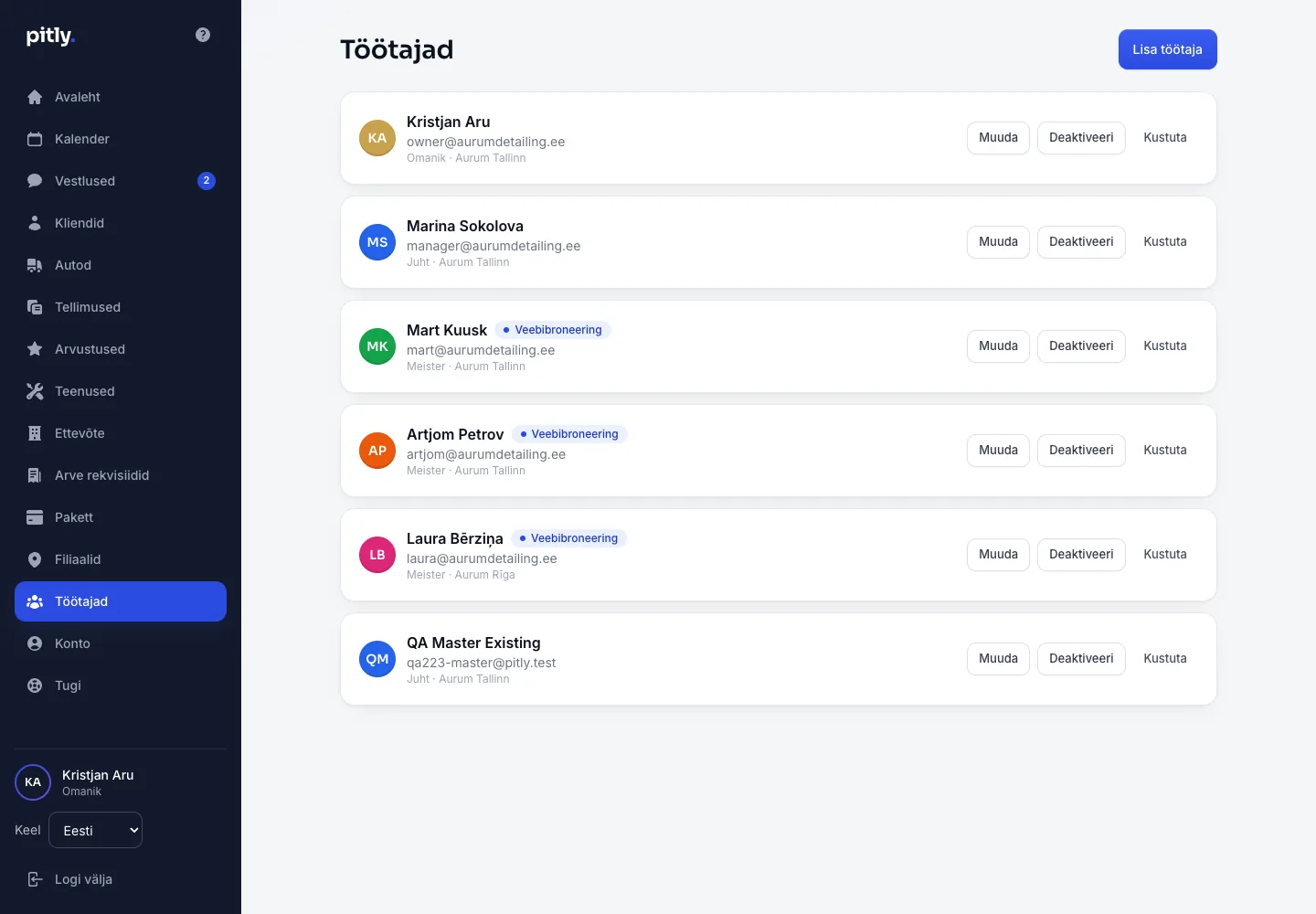Click the Arvustused star icon

tap(35, 349)
